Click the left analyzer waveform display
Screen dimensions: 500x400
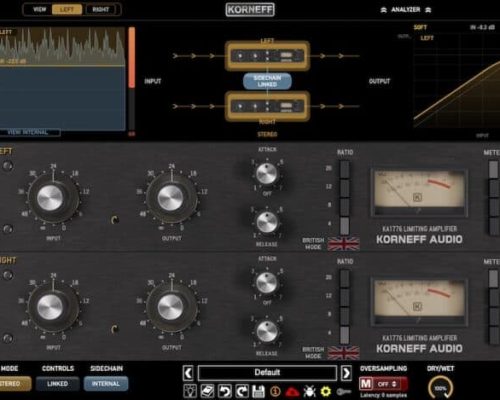tap(63, 79)
